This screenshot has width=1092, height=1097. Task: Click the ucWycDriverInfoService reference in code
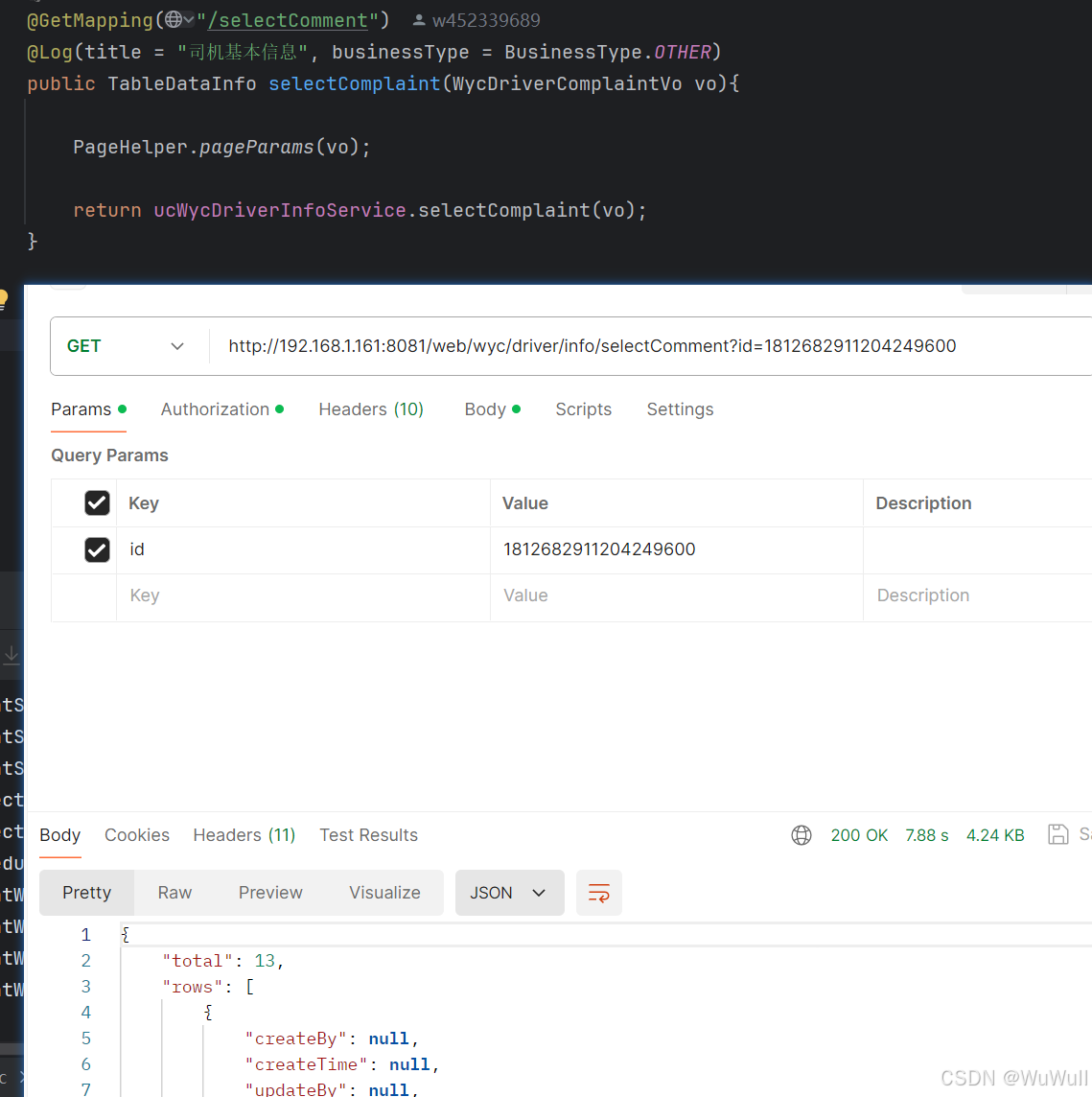tap(280, 211)
